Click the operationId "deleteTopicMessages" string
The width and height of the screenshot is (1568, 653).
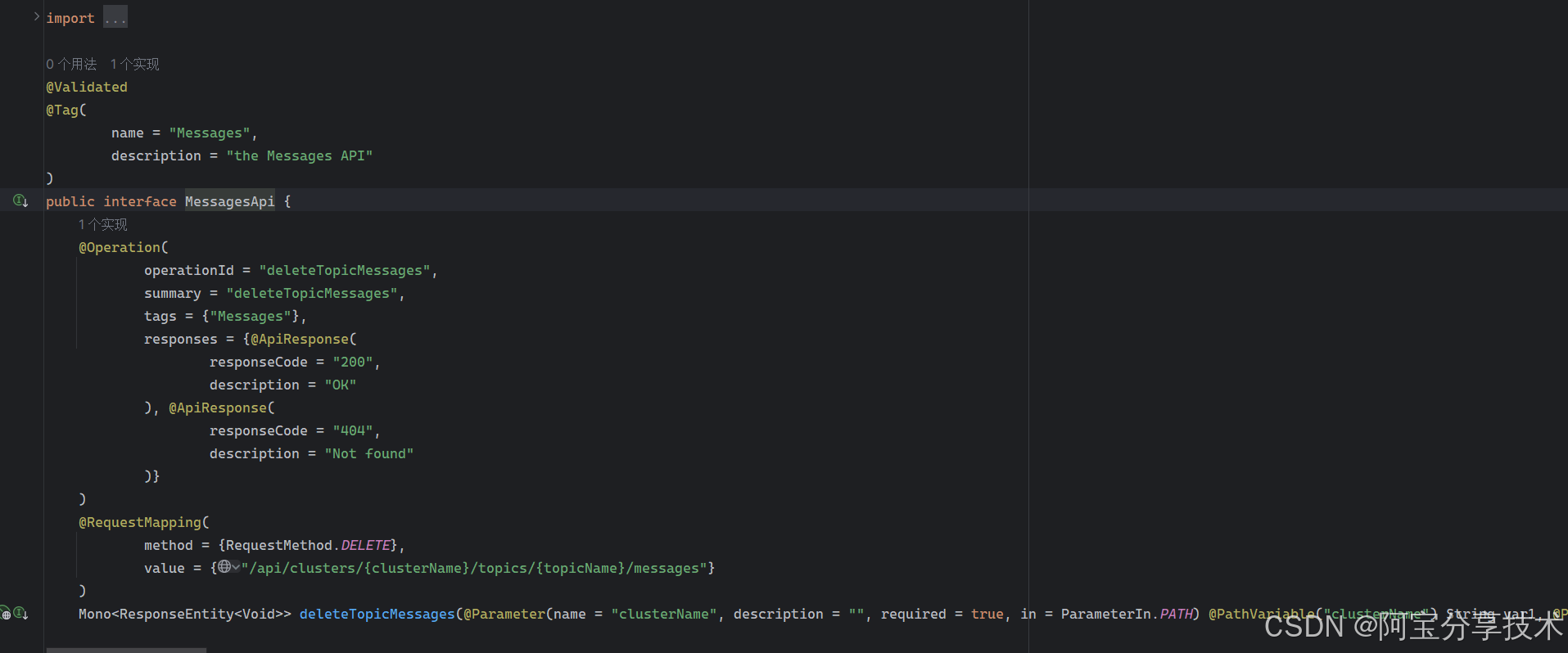tap(345, 270)
